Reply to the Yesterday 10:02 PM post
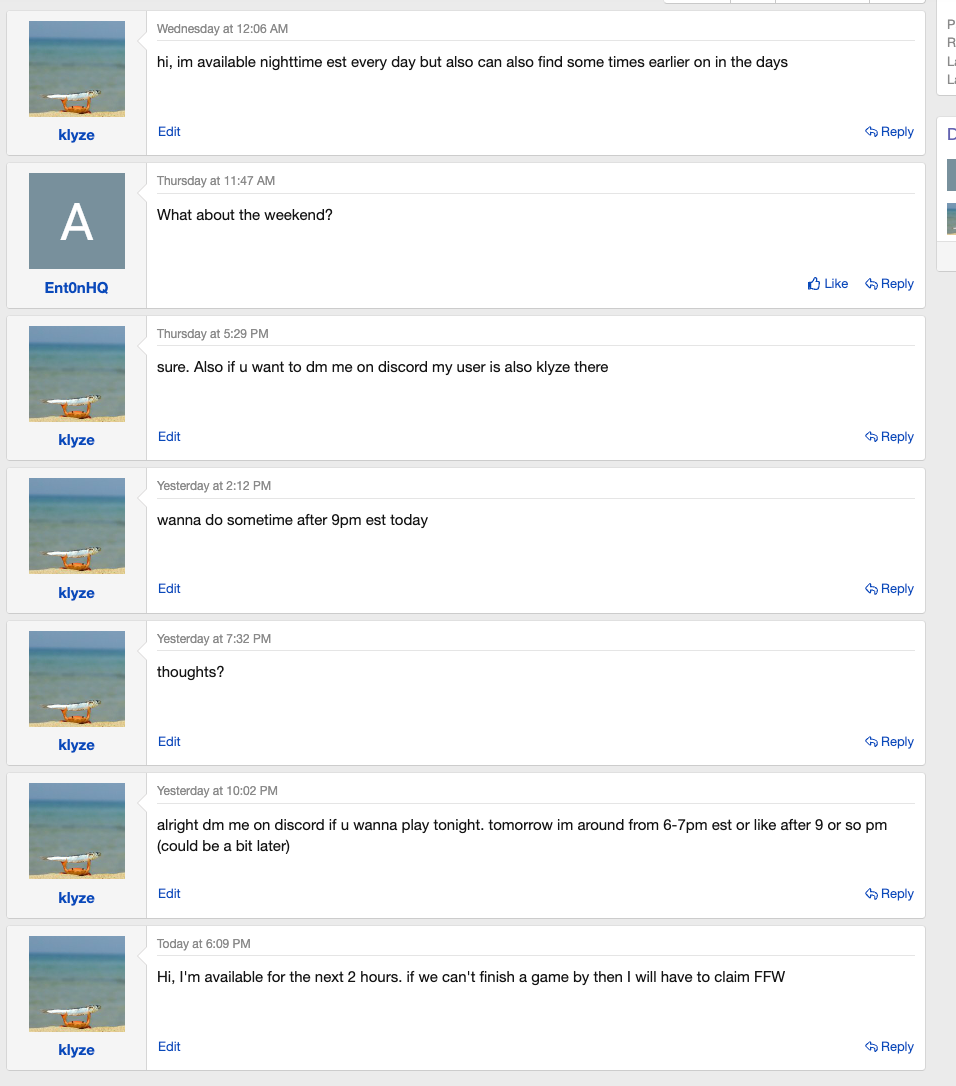Image resolution: width=956 pixels, height=1086 pixels. [889, 894]
